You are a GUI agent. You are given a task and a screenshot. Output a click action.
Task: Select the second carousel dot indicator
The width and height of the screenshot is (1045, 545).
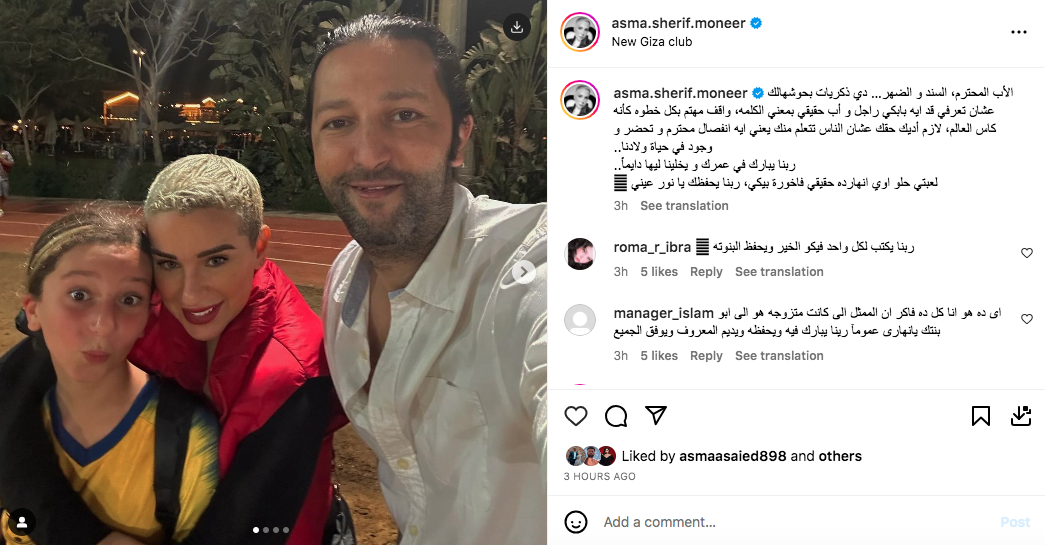click(266, 530)
